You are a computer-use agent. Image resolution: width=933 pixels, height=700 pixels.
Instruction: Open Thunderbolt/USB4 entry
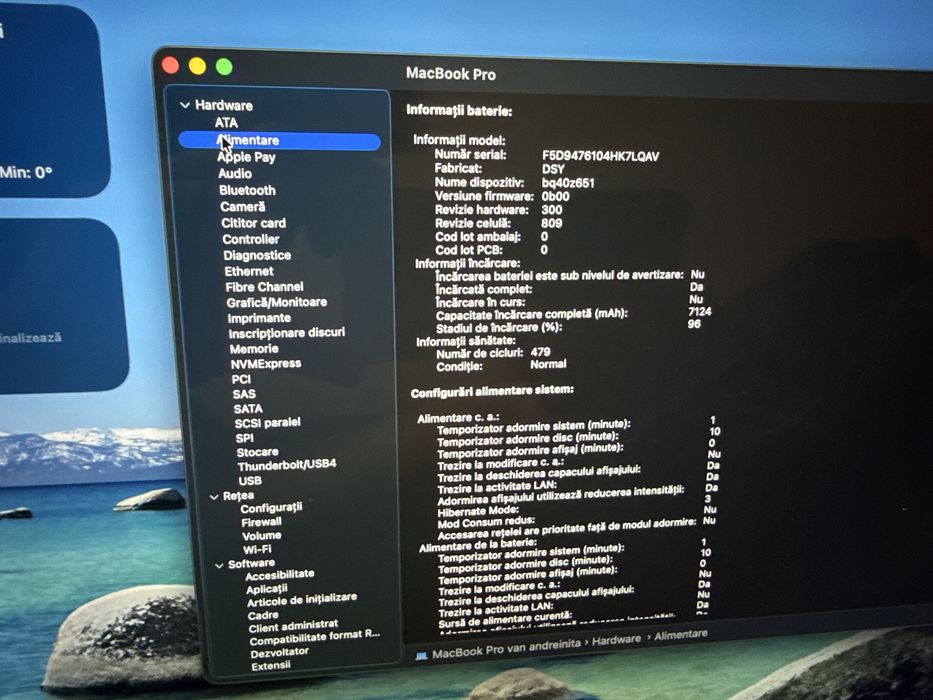pyautogui.click(x=287, y=464)
